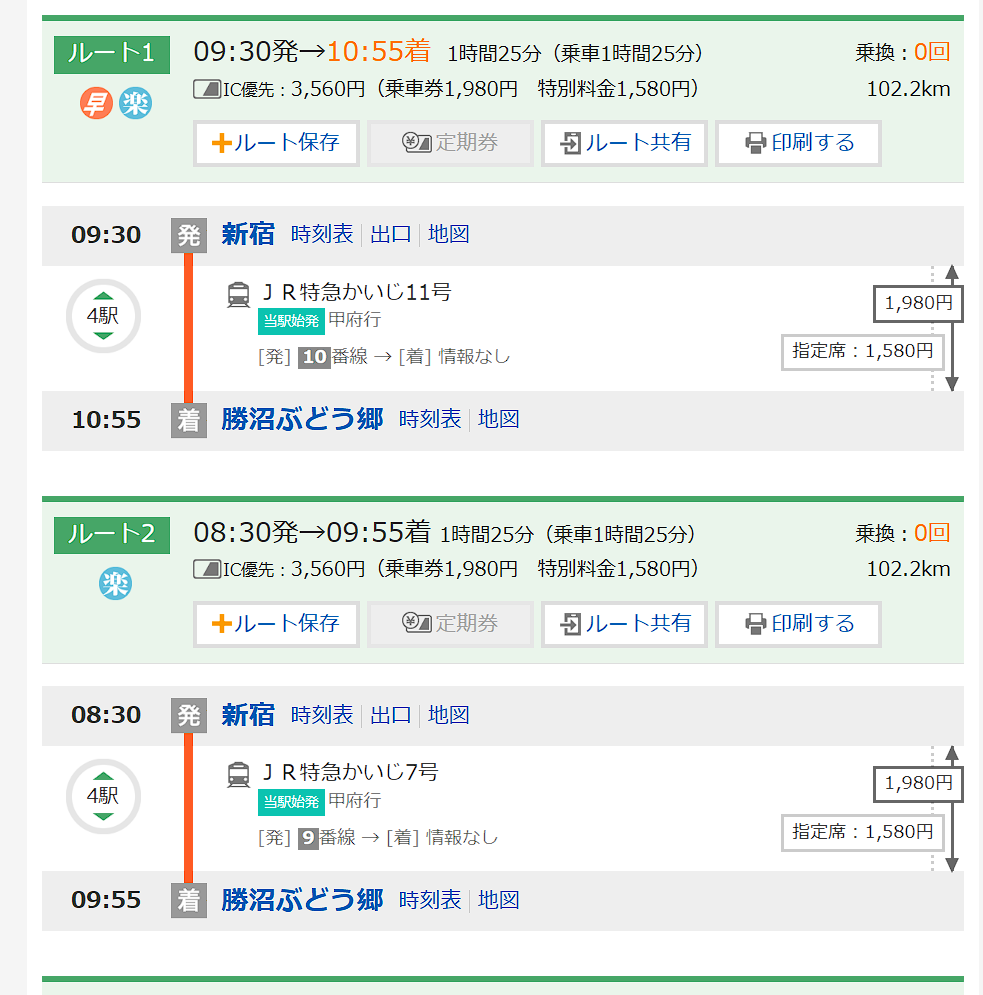Image resolution: width=983 pixels, height=995 pixels.
Task: Click the train icon beside かいじ7号
Action: click(x=239, y=774)
